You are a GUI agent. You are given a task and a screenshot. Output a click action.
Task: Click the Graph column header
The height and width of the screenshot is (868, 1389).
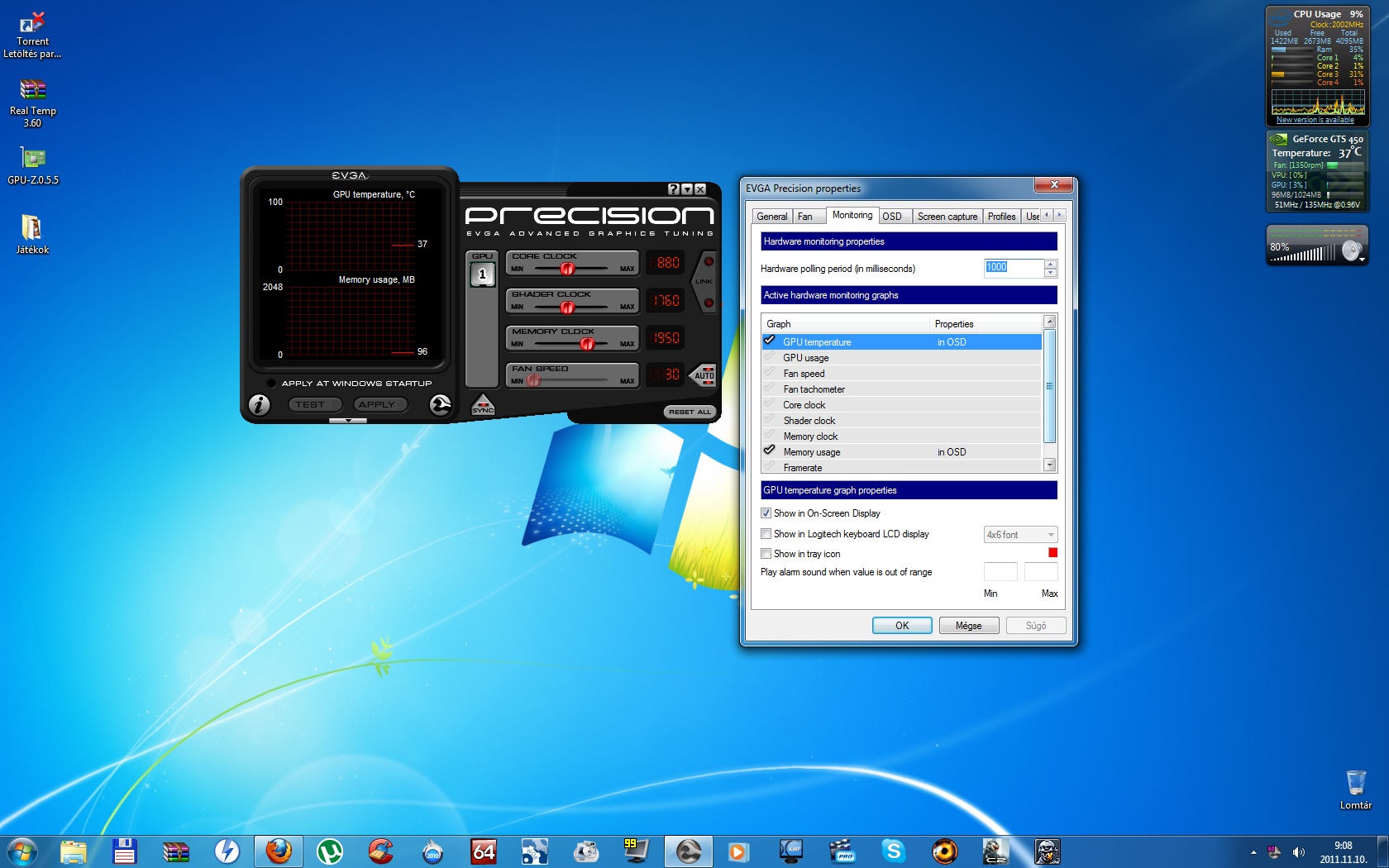[846, 324]
